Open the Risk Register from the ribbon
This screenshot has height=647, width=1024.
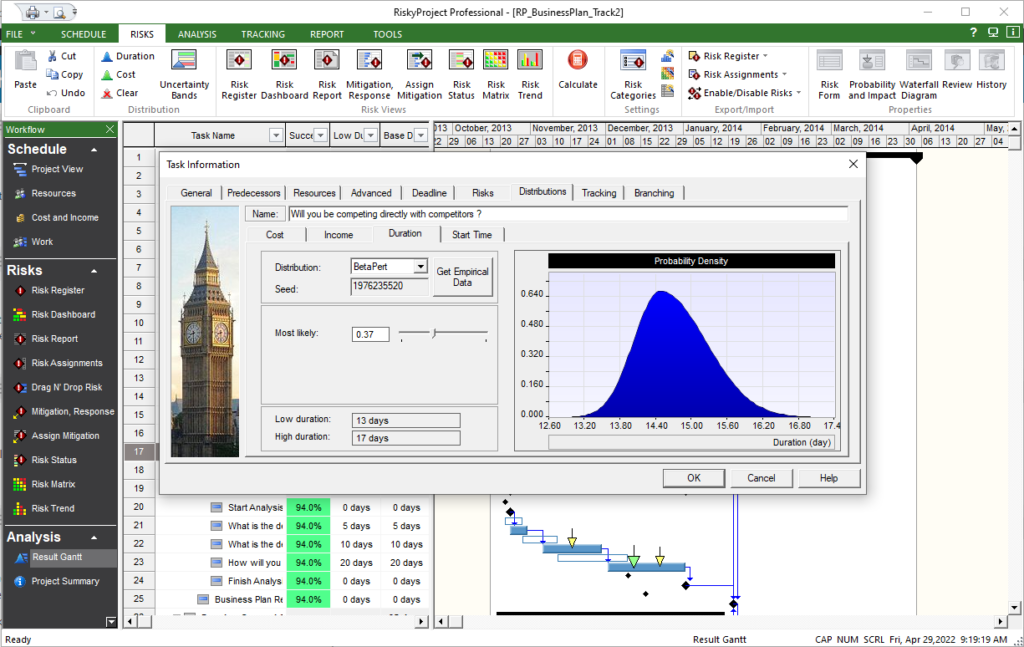[239, 70]
